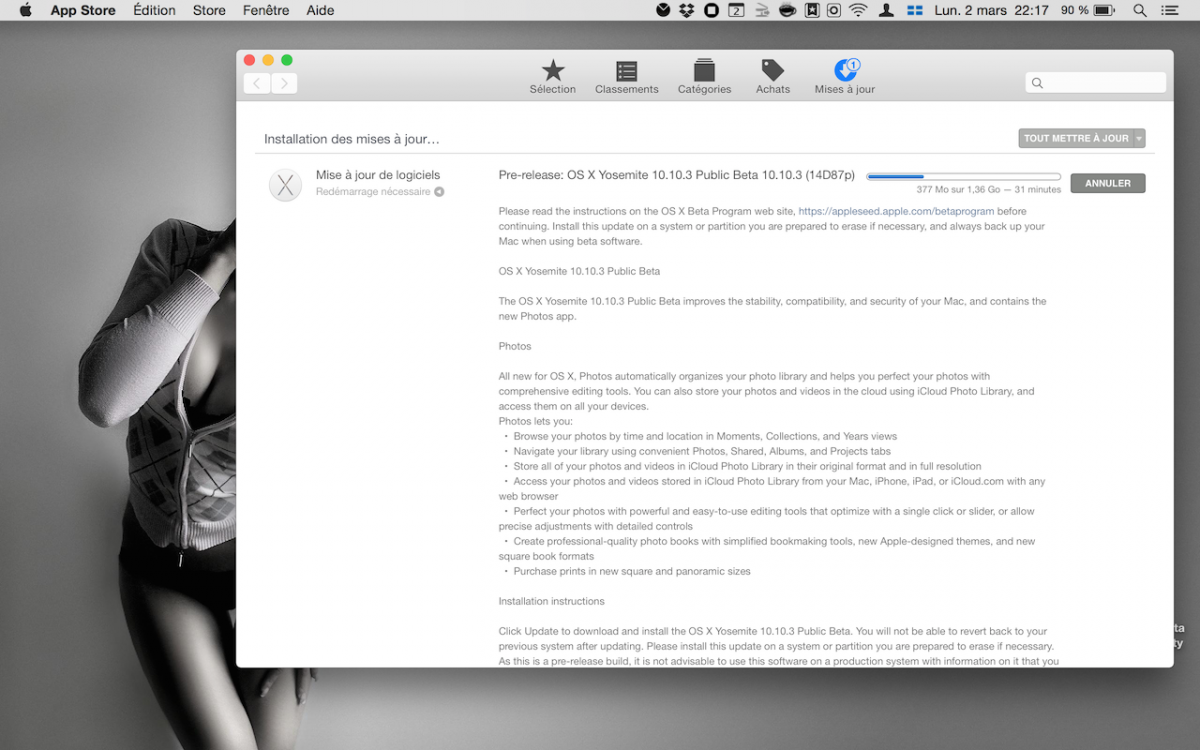This screenshot has height=750, width=1200.
Task: Click the Redémarrage nécessaire text
Action: (x=373, y=191)
